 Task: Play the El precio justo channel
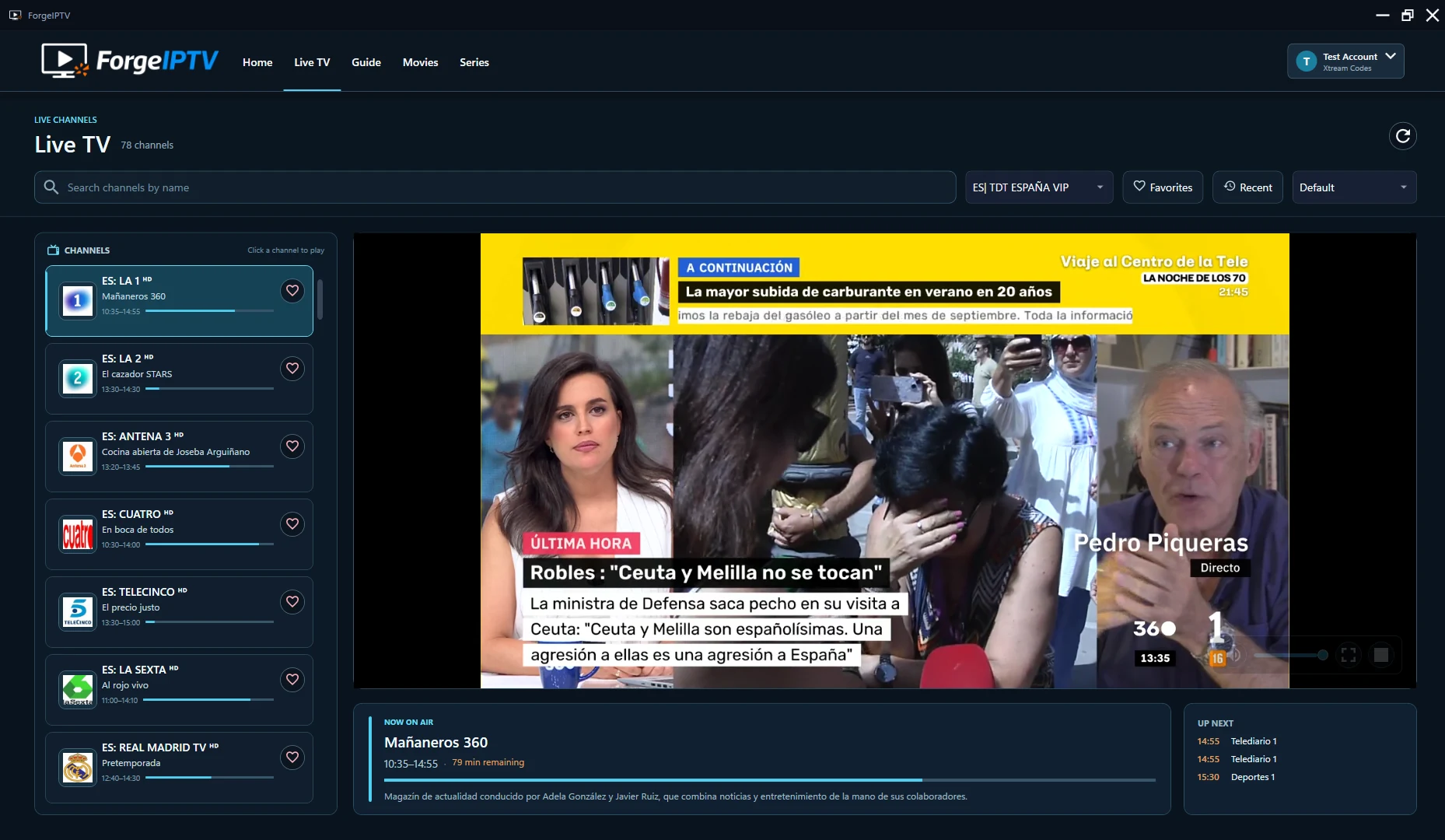(x=179, y=612)
